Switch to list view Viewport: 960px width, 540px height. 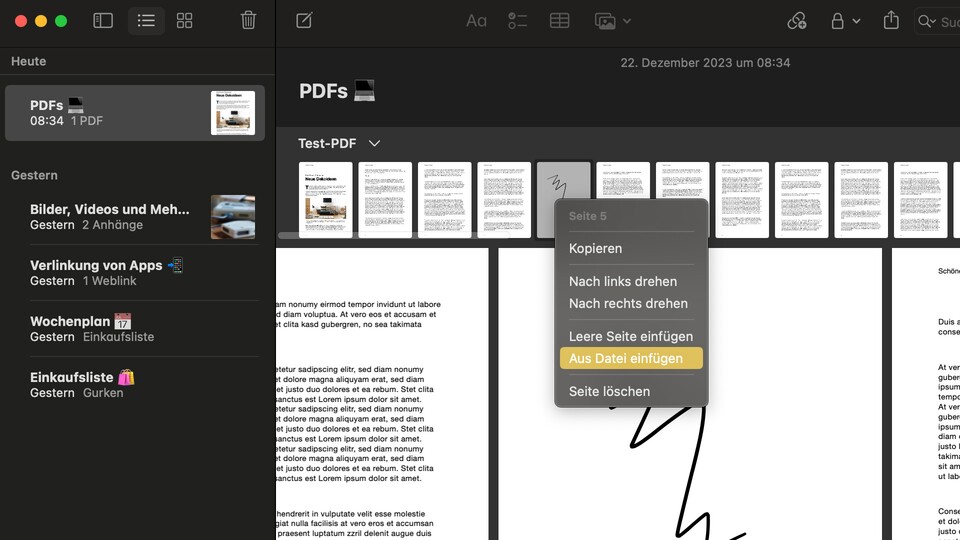(x=146, y=21)
